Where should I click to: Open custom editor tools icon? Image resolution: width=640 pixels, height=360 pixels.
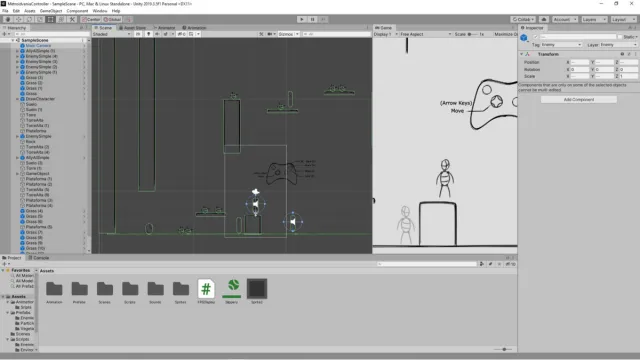72,19
